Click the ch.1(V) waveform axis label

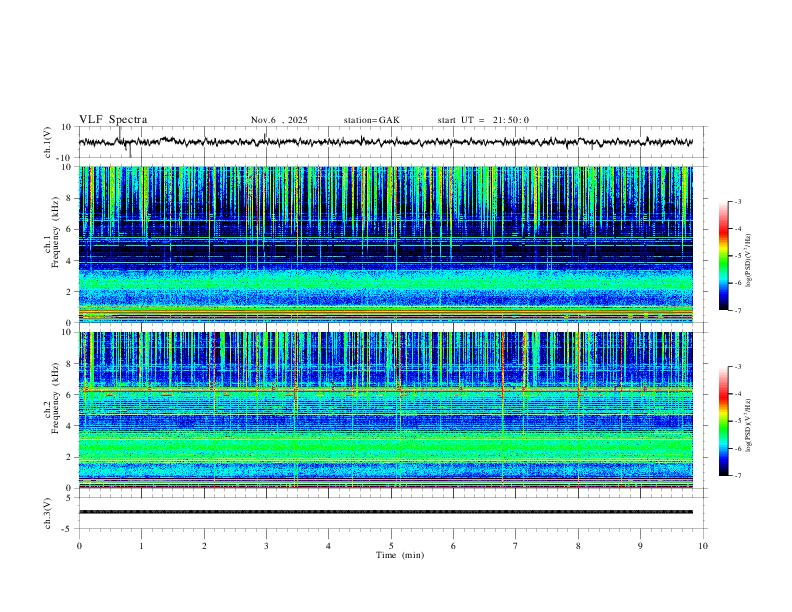click(48, 143)
